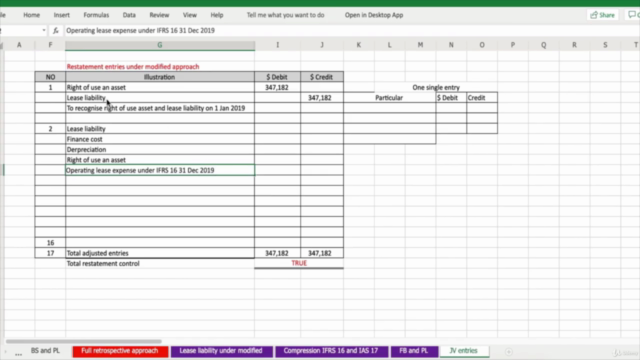
Task: Open the Data ribbon tab
Action: coord(129,15)
